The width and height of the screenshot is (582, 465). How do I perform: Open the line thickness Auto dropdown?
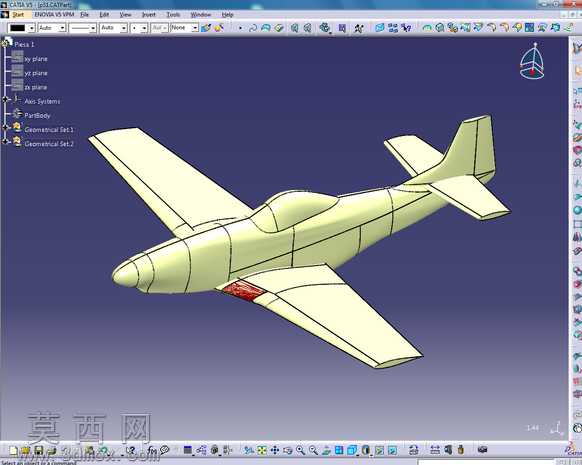click(113, 28)
